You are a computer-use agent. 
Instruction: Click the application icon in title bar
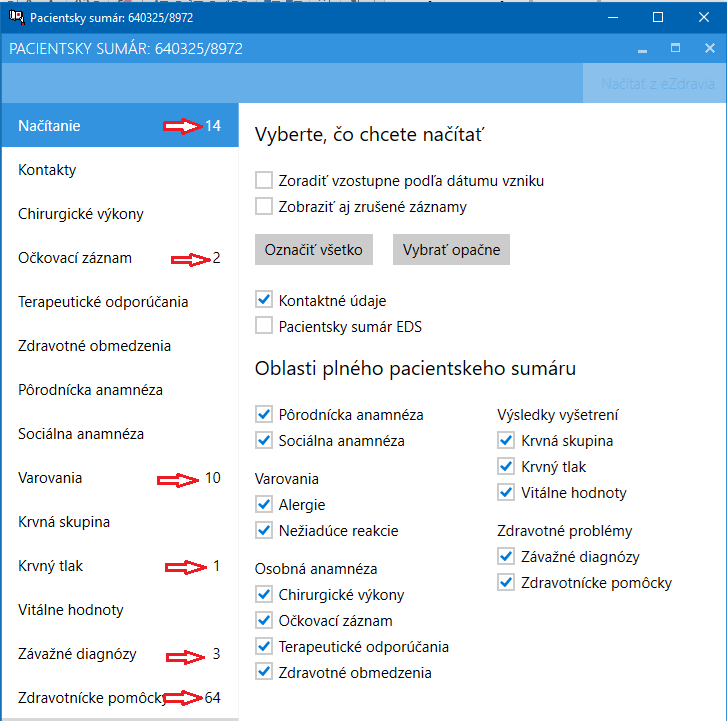click(x=16, y=17)
